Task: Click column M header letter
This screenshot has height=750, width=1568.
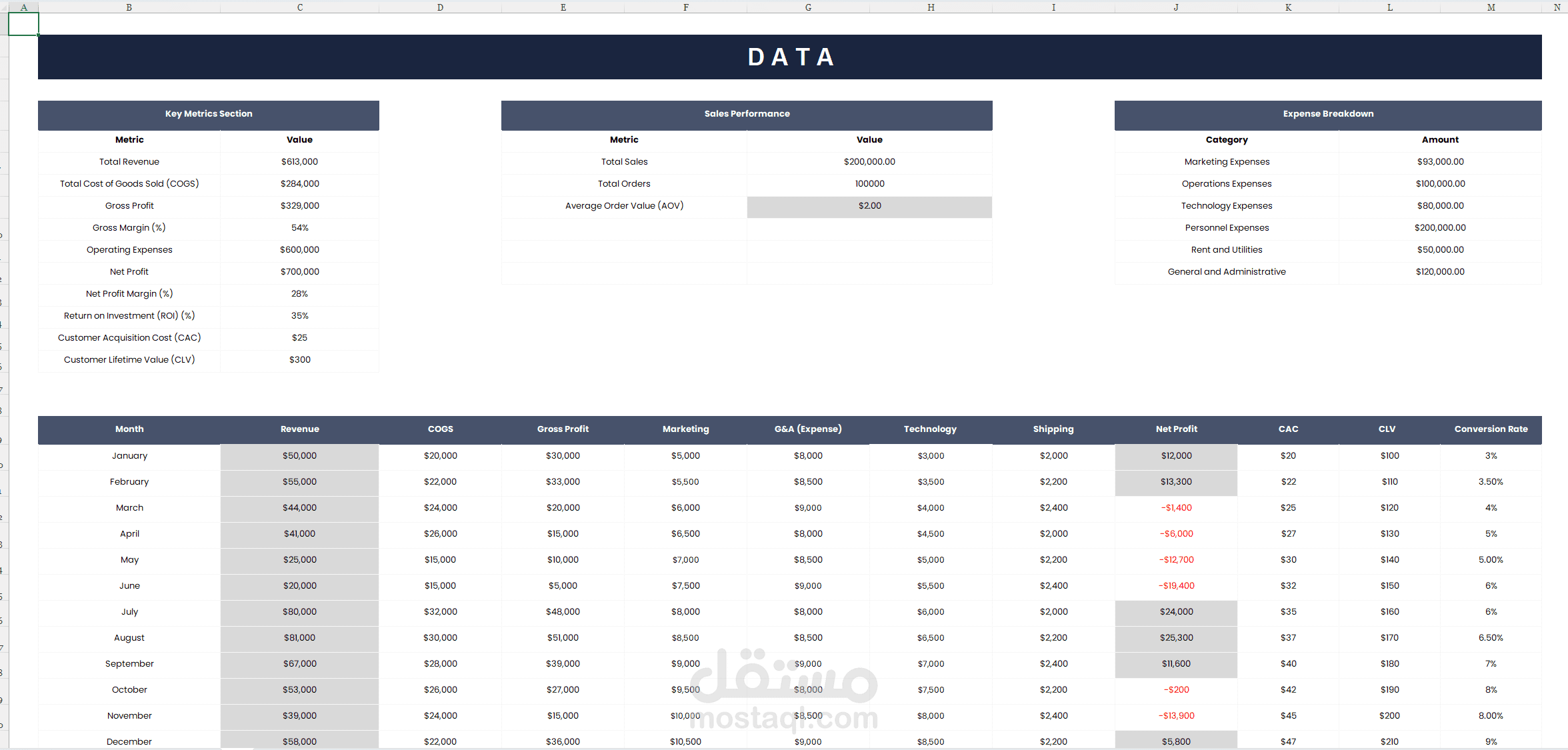Action: coord(1491,7)
